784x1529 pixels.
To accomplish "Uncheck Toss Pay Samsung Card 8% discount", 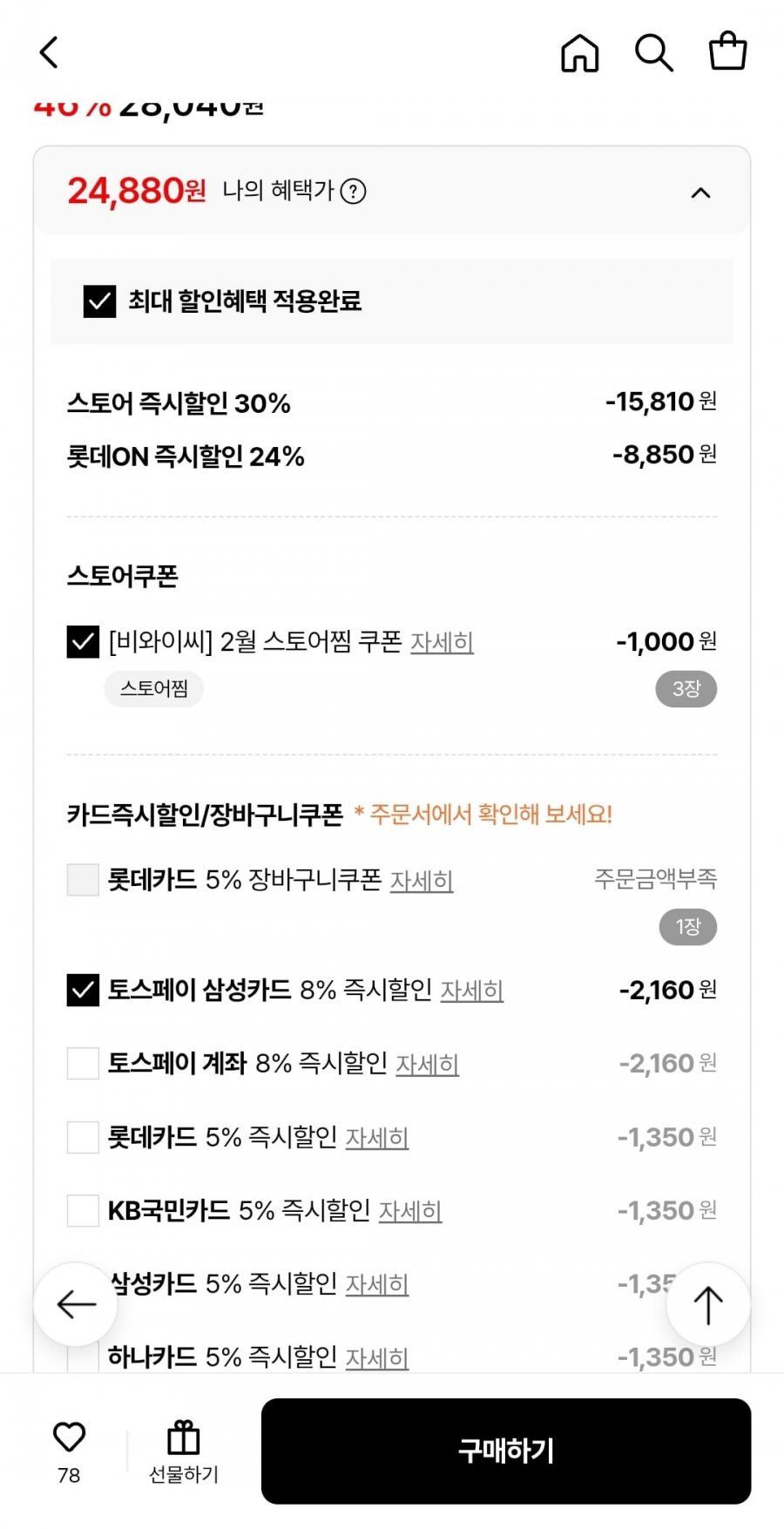I will [x=83, y=991].
